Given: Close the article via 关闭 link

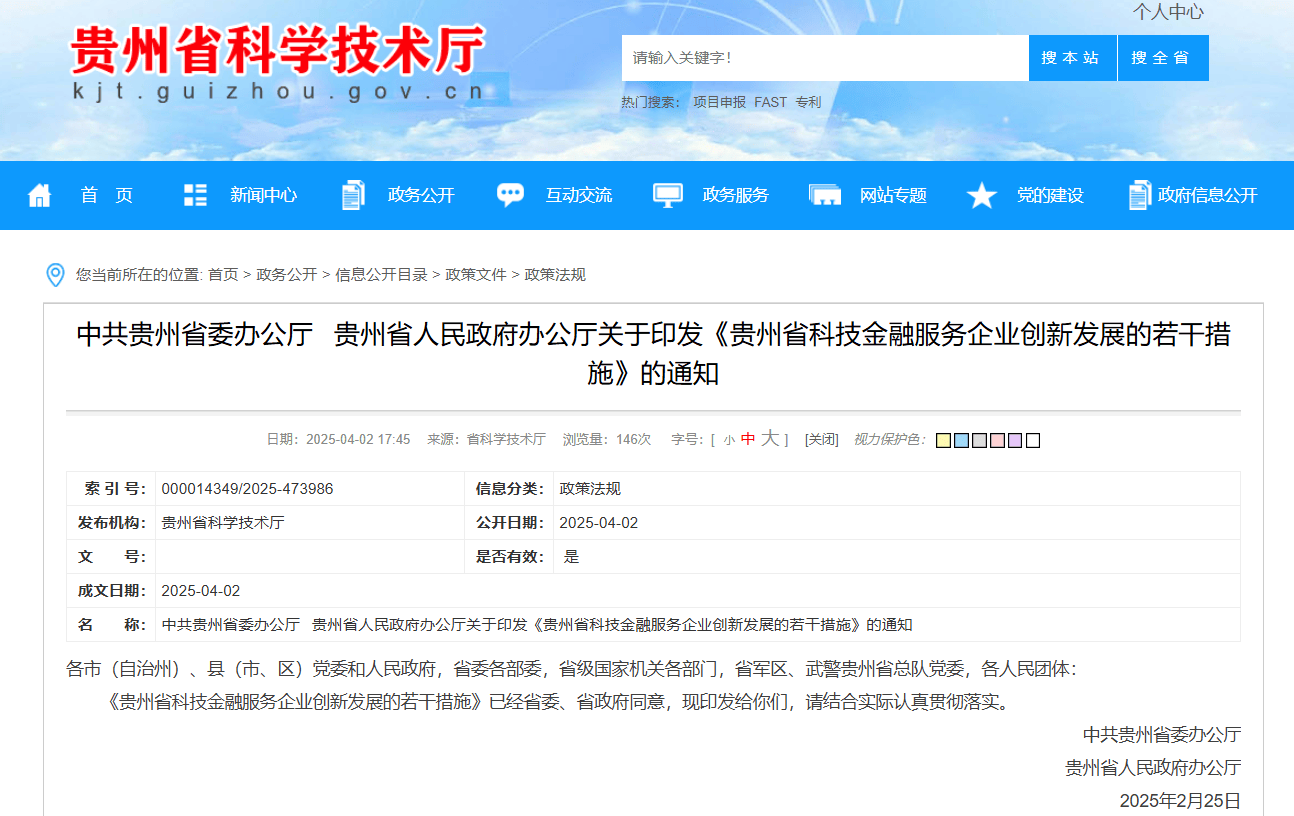Looking at the screenshot, I should click(x=822, y=440).
